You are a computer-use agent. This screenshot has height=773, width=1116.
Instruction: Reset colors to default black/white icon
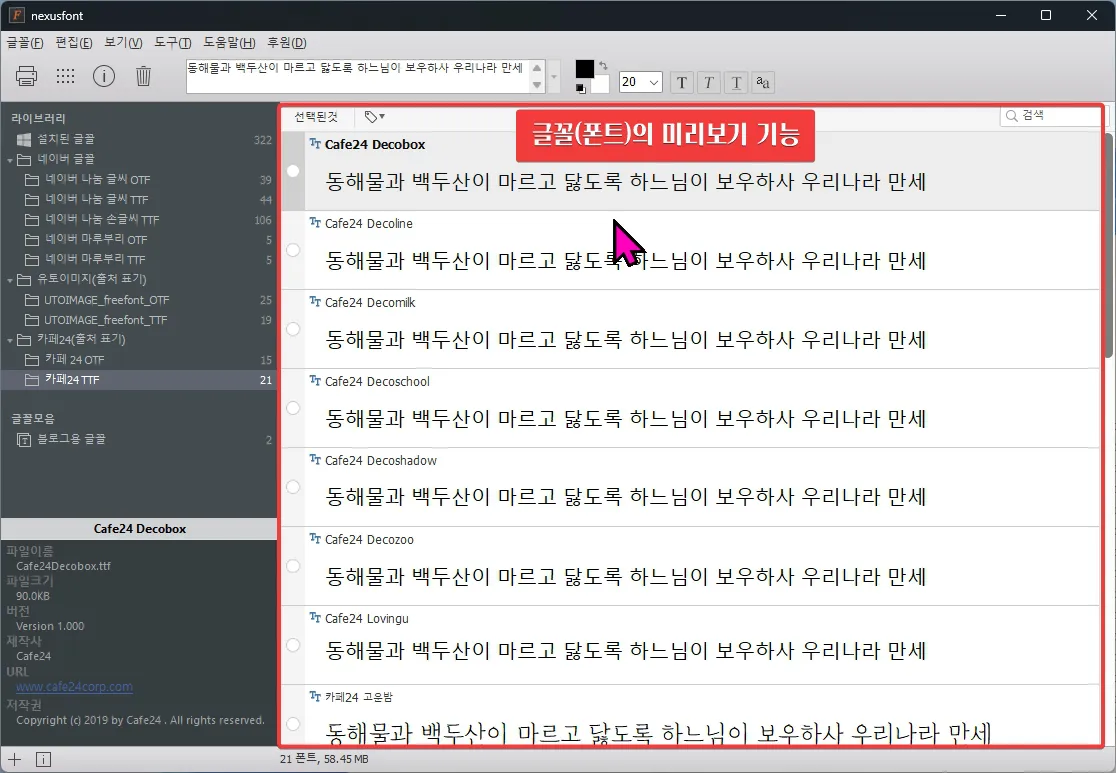coord(581,88)
